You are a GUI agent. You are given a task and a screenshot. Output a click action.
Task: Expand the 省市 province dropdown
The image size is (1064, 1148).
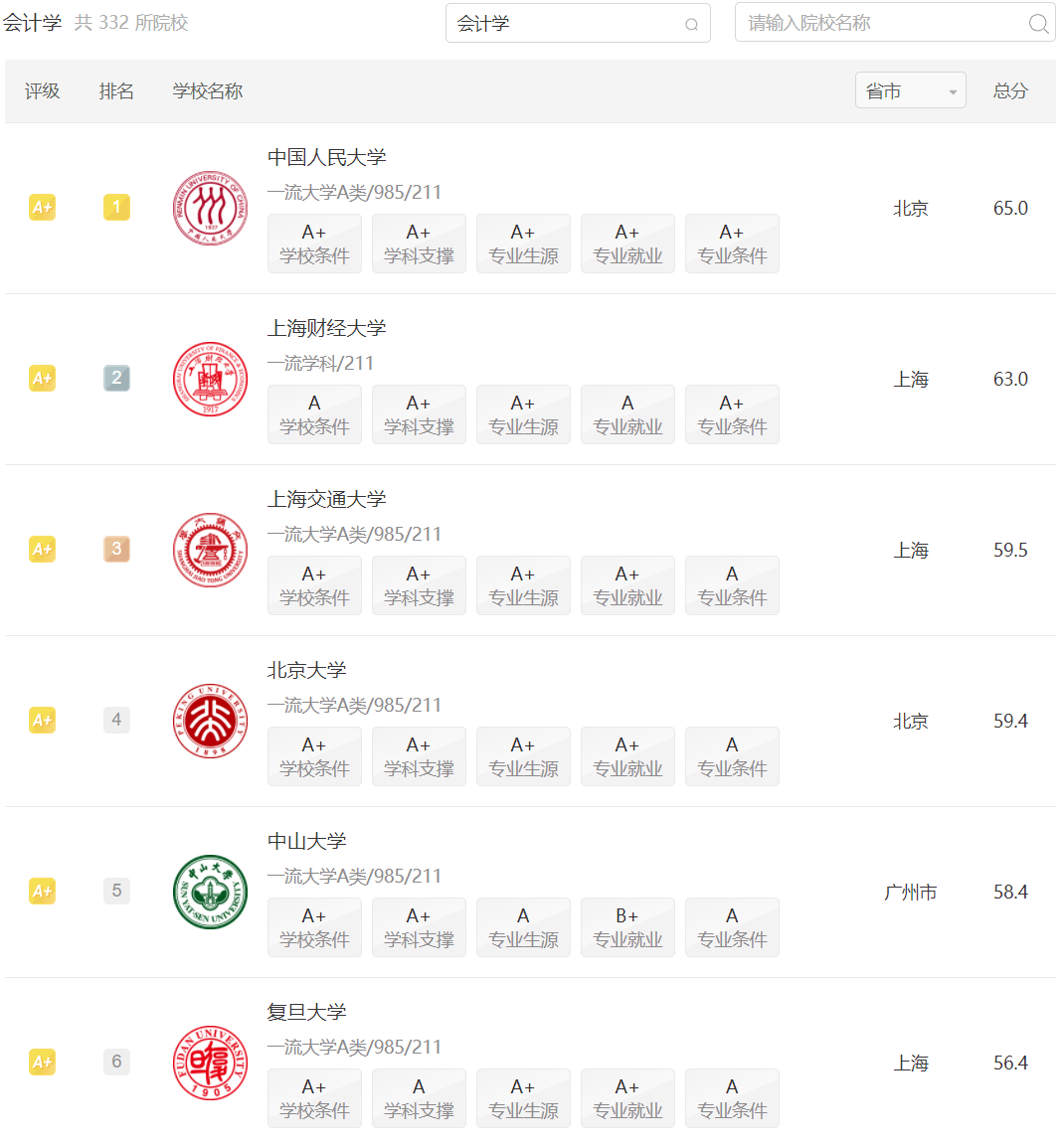pyautogui.click(x=910, y=90)
